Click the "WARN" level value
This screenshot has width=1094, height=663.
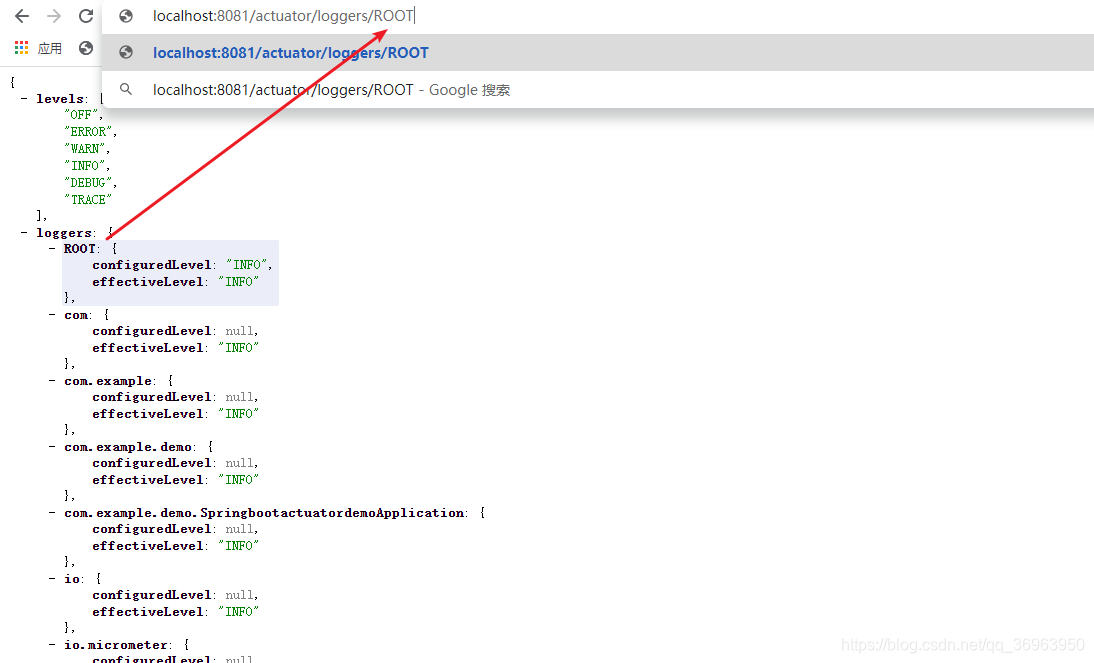click(x=84, y=148)
